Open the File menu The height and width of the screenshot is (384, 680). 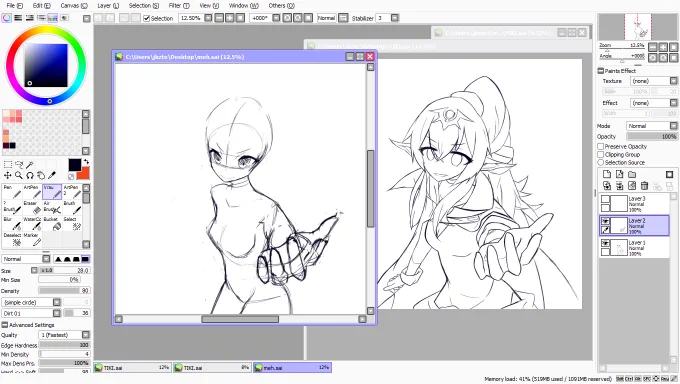click(x=15, y=6)
